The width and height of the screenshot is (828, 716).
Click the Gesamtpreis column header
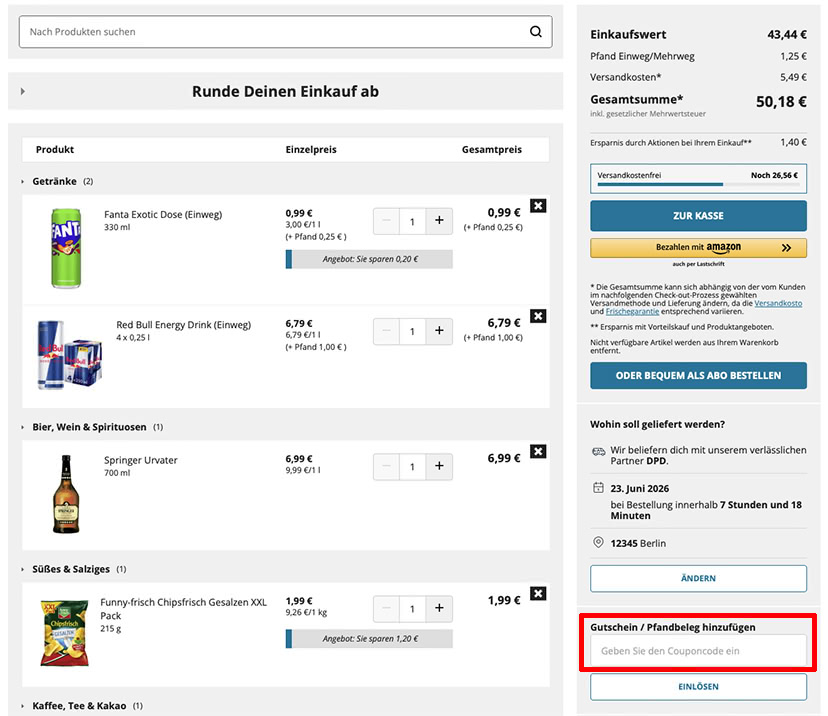pyautogui.click(x=492, y=149)
